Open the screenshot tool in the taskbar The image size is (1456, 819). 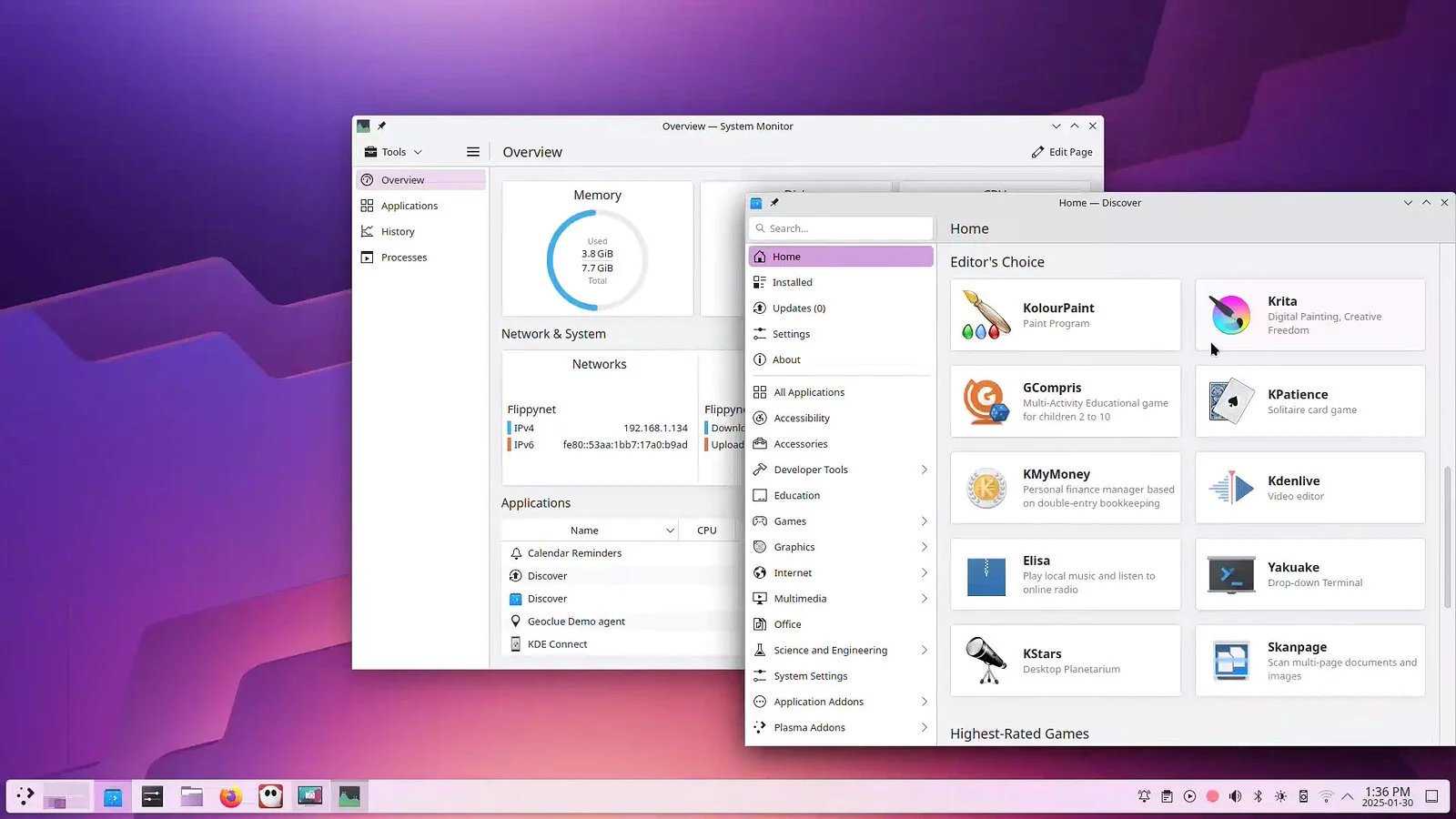click(x=309, y=797)
